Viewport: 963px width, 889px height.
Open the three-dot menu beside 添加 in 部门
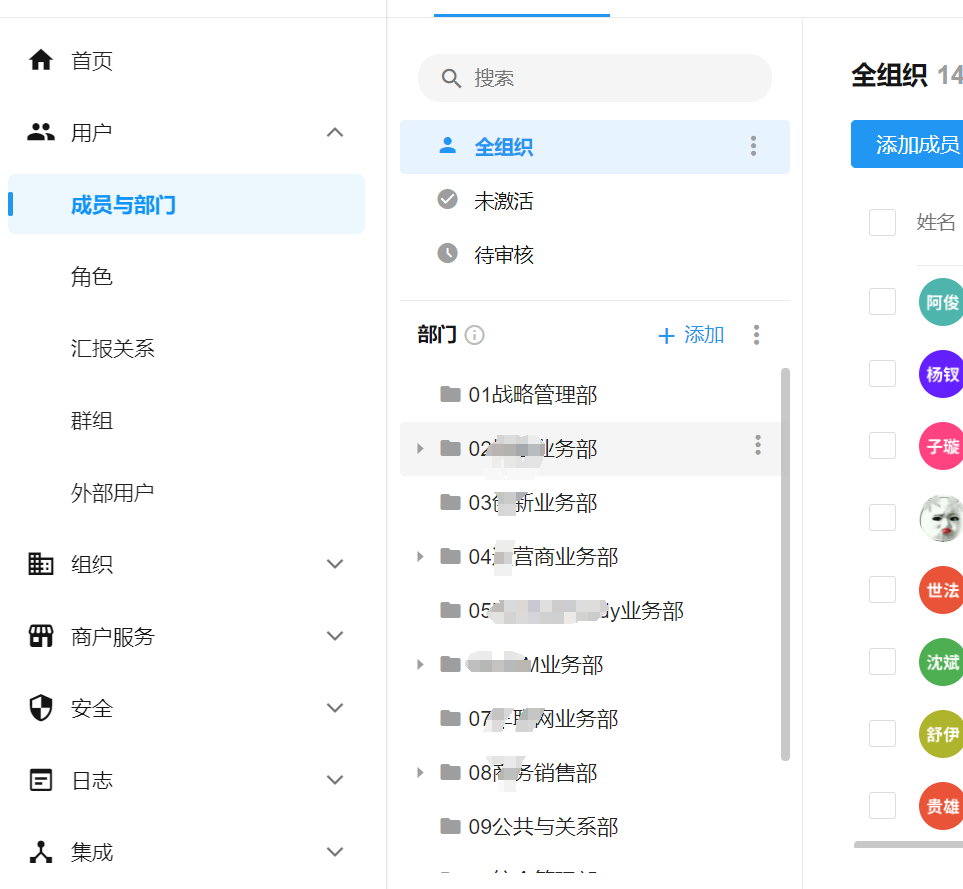click(x=756, y=335)
